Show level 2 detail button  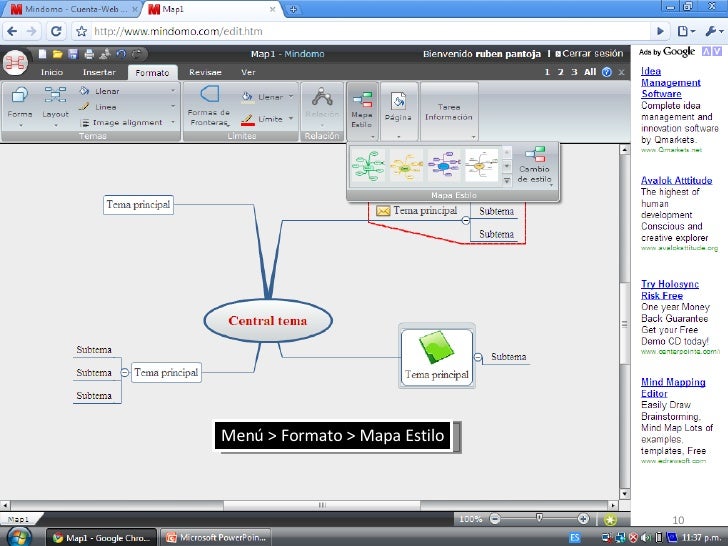point(560,72)
